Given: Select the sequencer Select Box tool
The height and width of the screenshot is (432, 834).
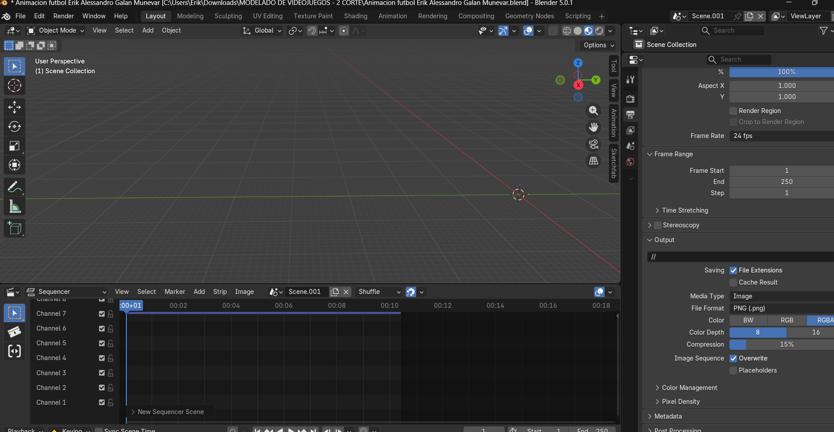Looking at the screenshot, I should (14, 313).
